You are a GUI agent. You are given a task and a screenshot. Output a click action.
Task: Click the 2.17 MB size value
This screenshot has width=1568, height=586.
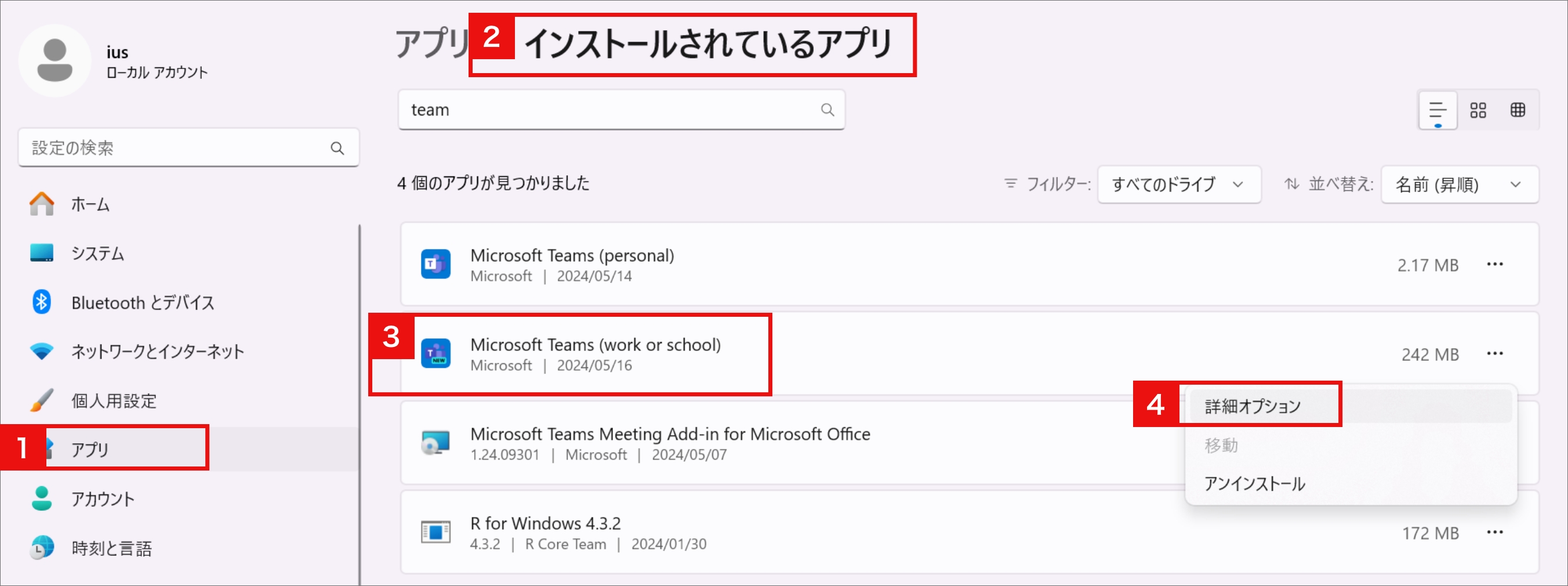point(1428,265)
